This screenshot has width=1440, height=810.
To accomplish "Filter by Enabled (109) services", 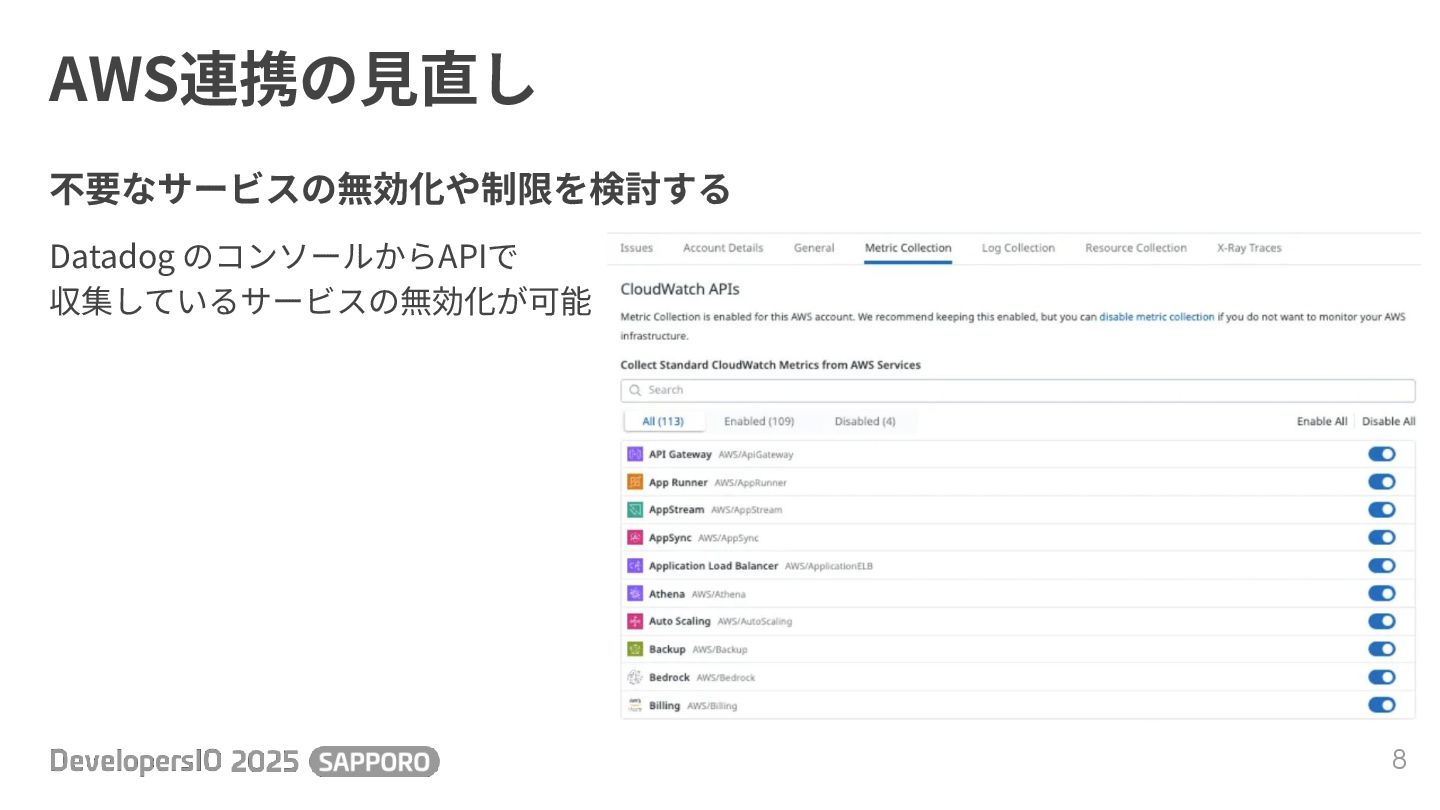I will (759, 421).
